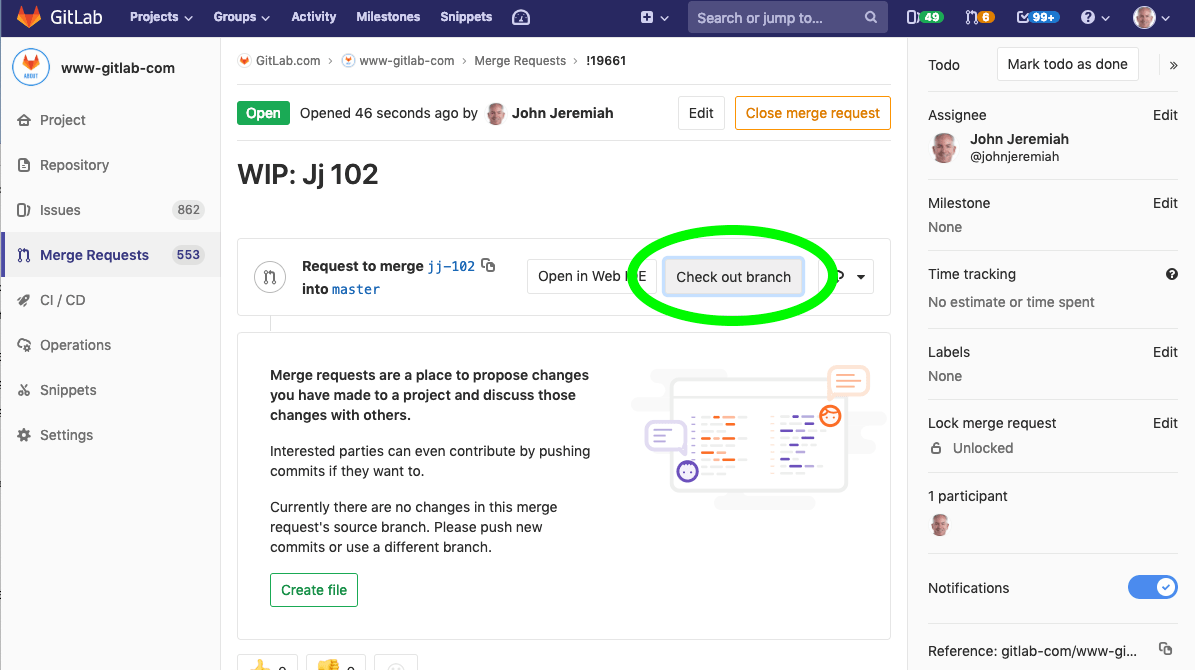
Task: Open Snippets in the left sidebar
Action: 68,390
